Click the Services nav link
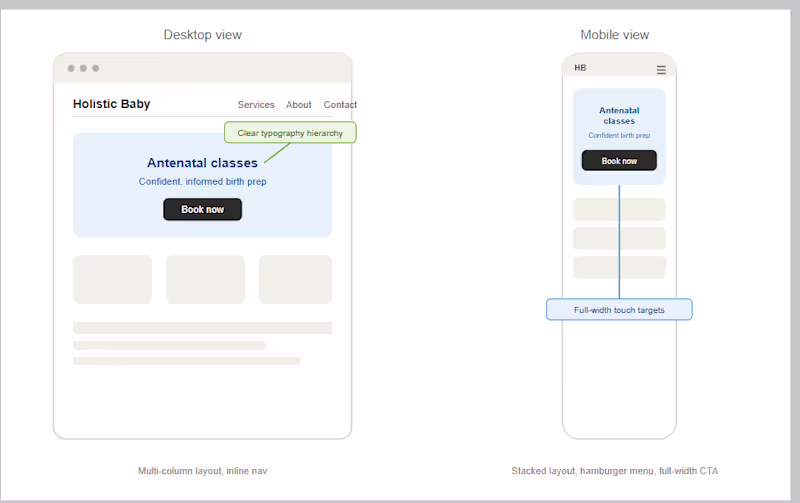800x503 pixels. (256, 105)
